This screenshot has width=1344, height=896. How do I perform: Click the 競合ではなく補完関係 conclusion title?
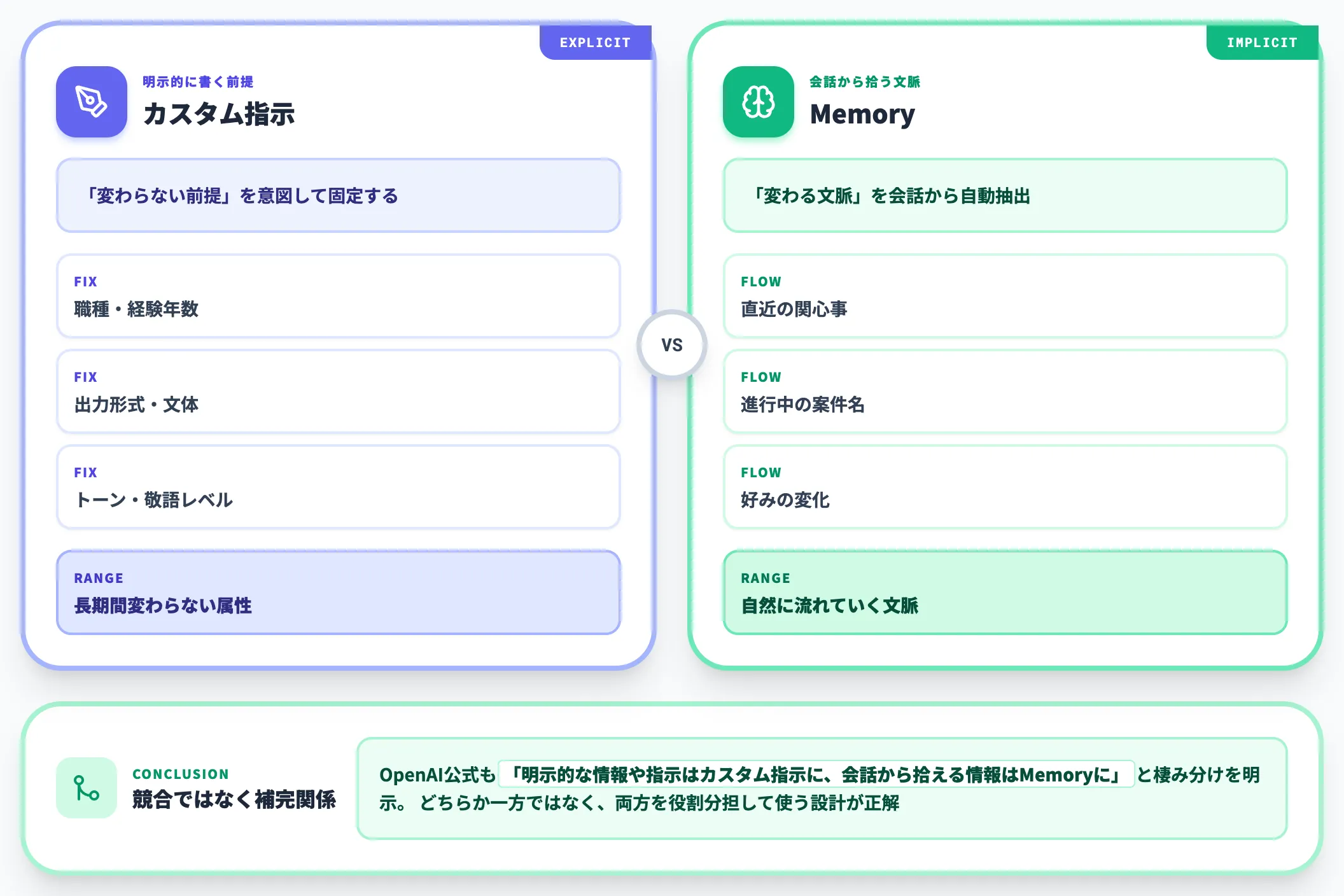point(234,800)
